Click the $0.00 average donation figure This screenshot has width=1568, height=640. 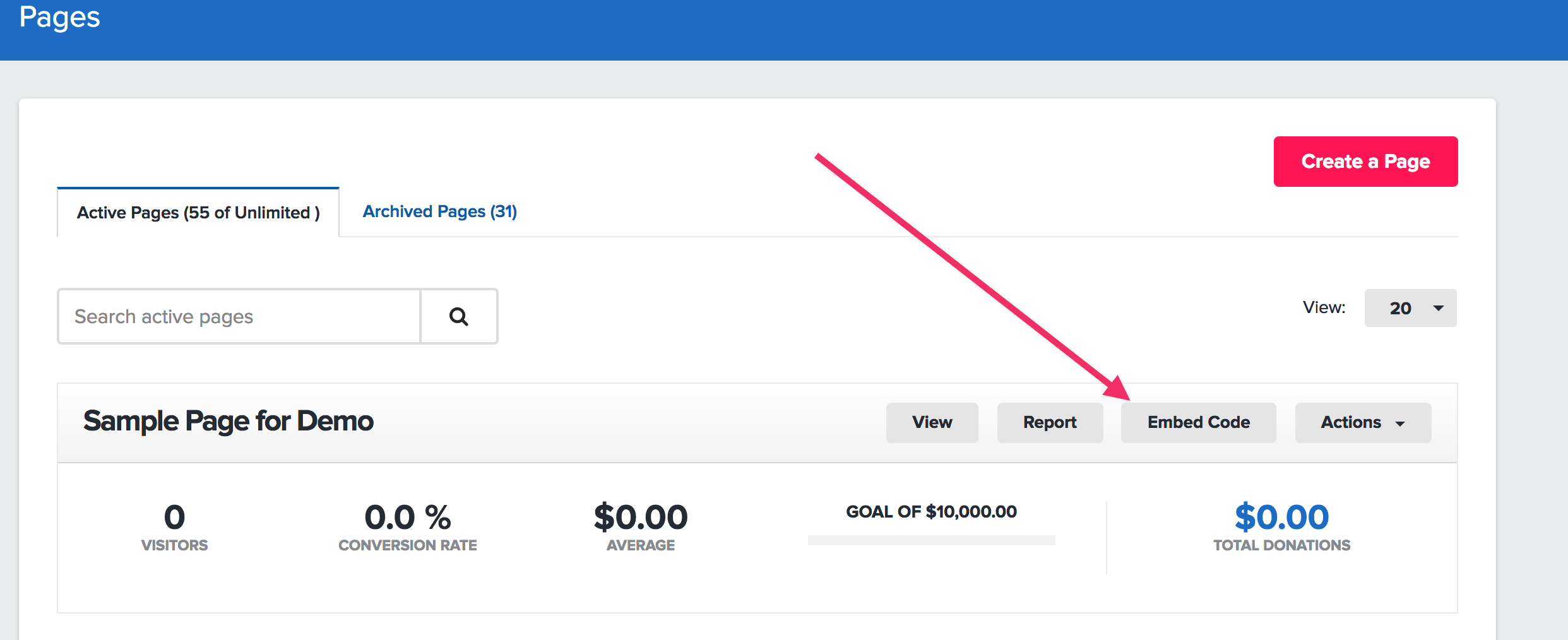pos(640,518)
